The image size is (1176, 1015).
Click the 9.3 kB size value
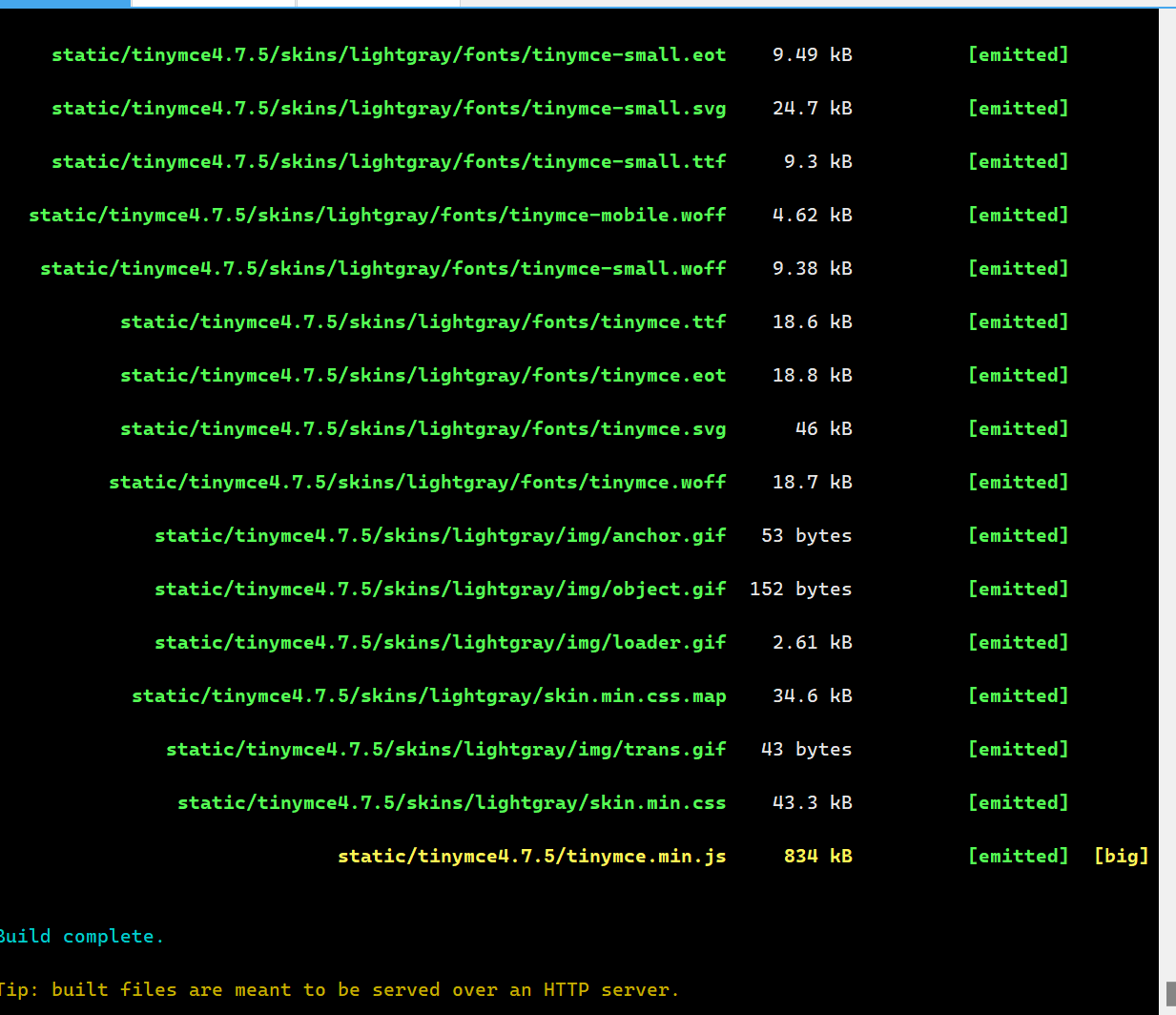pyautogui.click(x=818, y=162)
